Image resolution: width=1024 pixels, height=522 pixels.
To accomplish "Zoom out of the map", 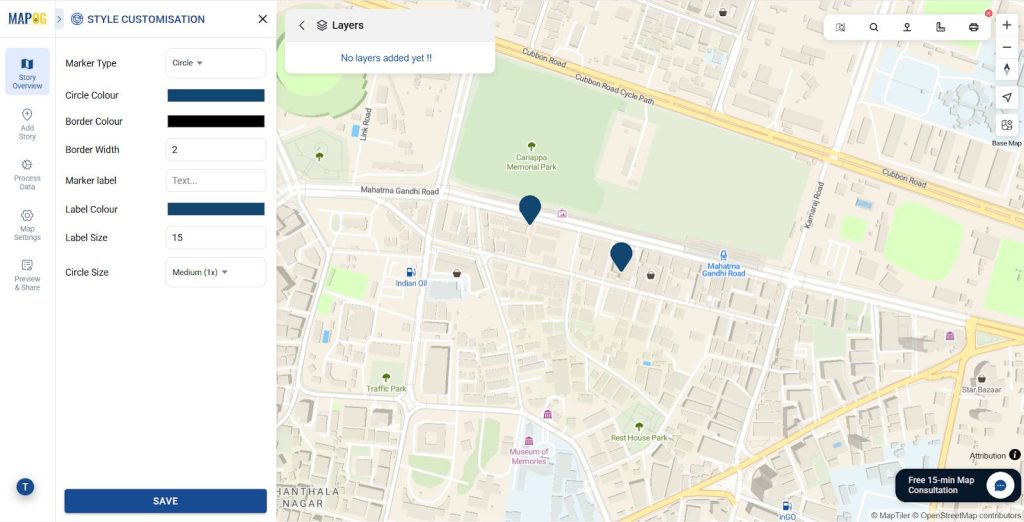I will 1006,48.
